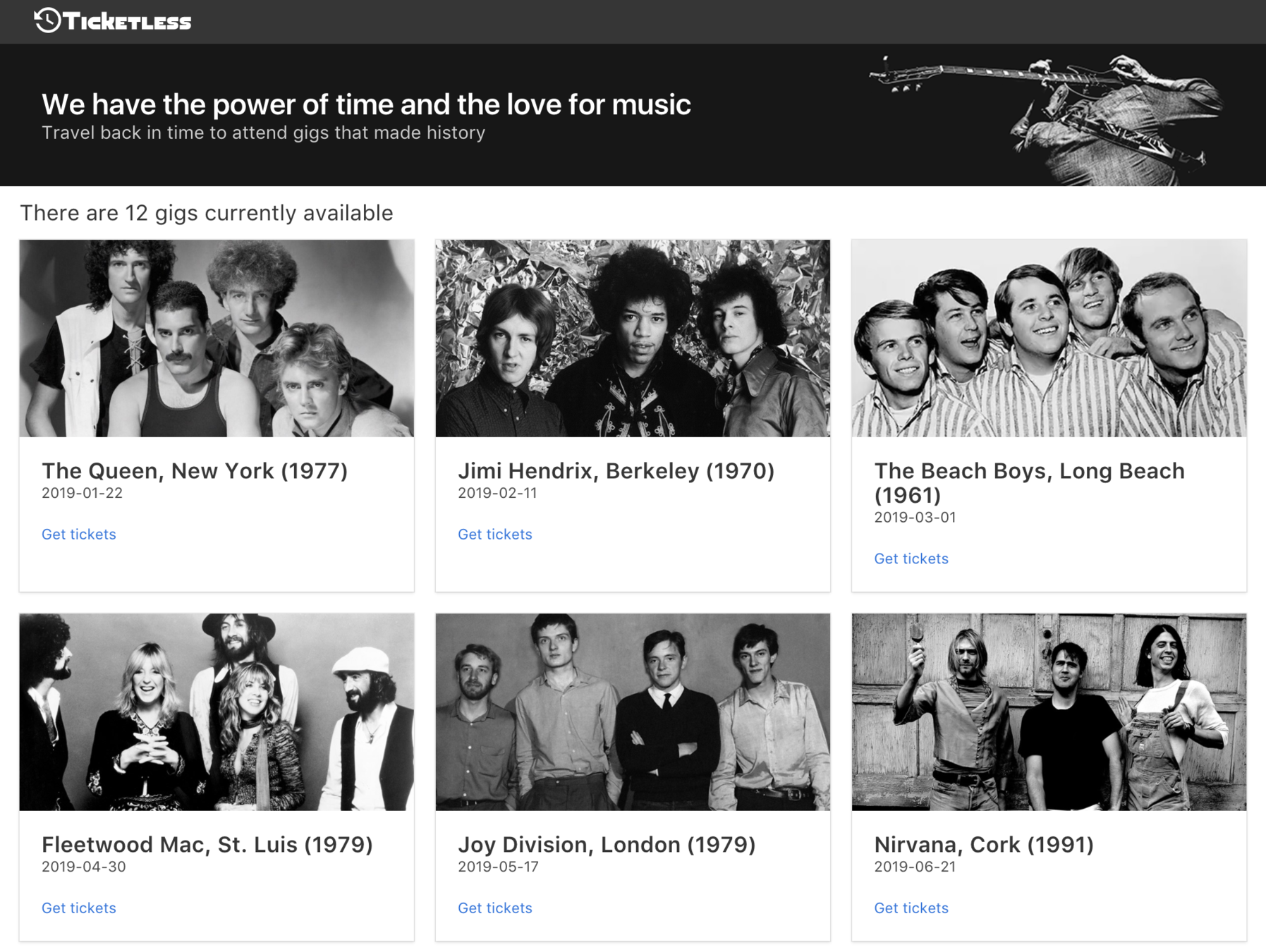The height and width of the screenshot is (952, 1266).
Task: Click the 'Travel back in time' subtitle
Action: 263,133
